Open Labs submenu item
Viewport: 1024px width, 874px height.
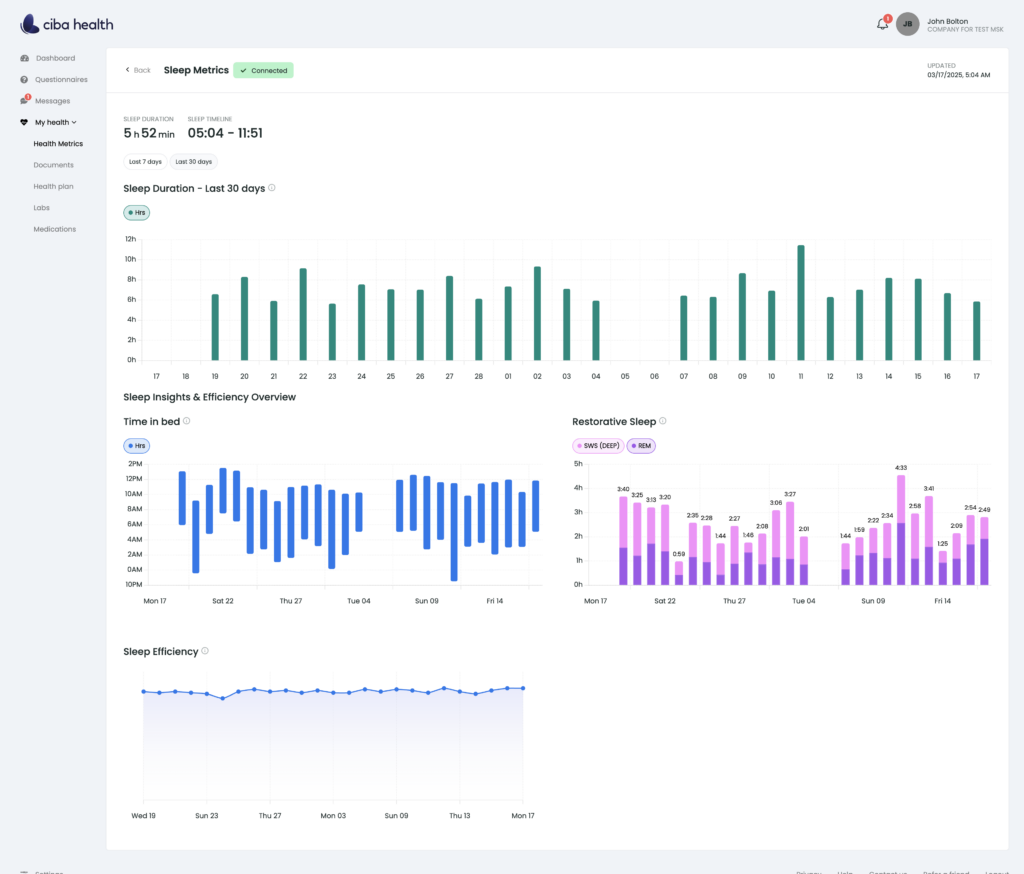[x=42, y=208]
